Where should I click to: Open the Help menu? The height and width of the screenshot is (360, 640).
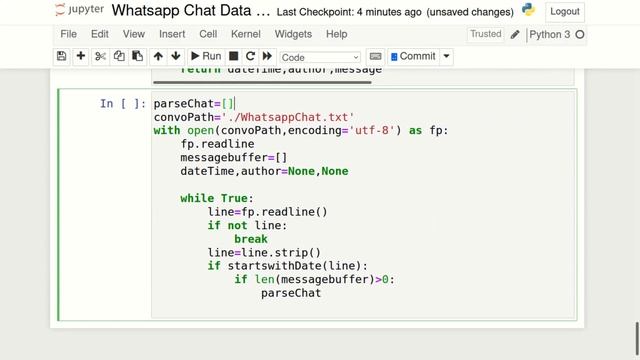pyautogui.click(x=337, y=34)
